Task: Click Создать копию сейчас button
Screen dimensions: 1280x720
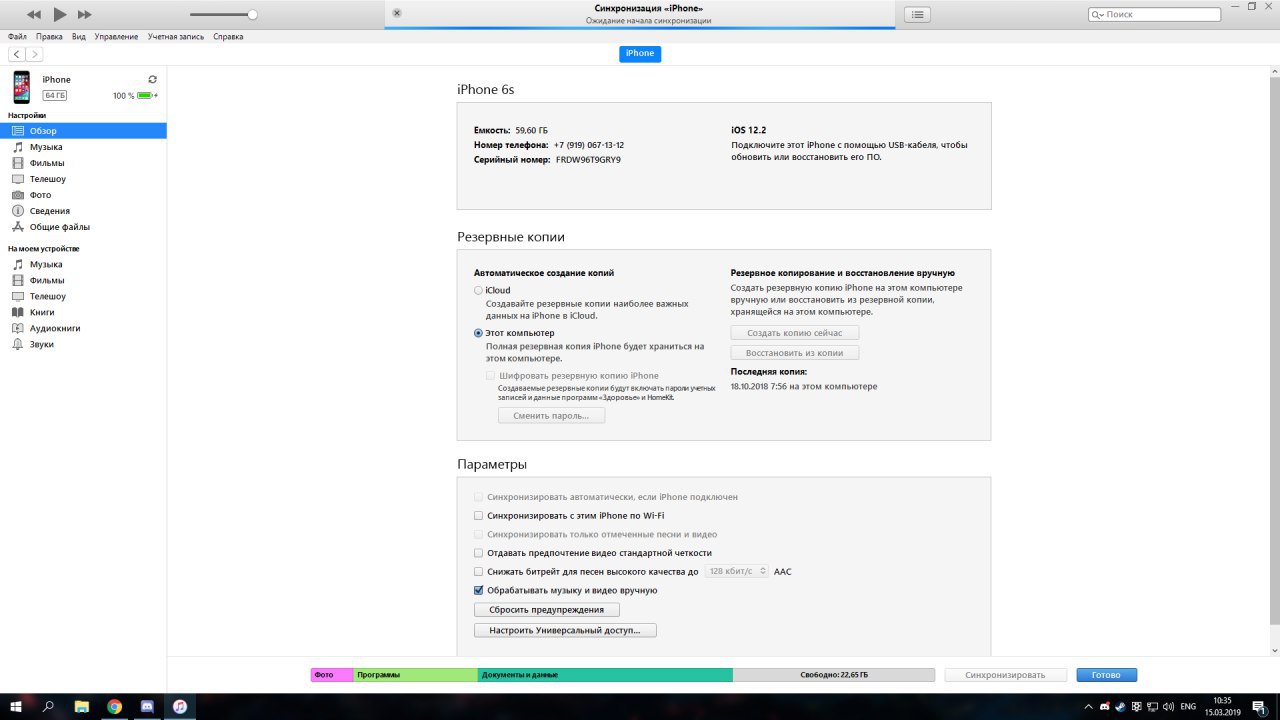Action: (x=795, y=332)
